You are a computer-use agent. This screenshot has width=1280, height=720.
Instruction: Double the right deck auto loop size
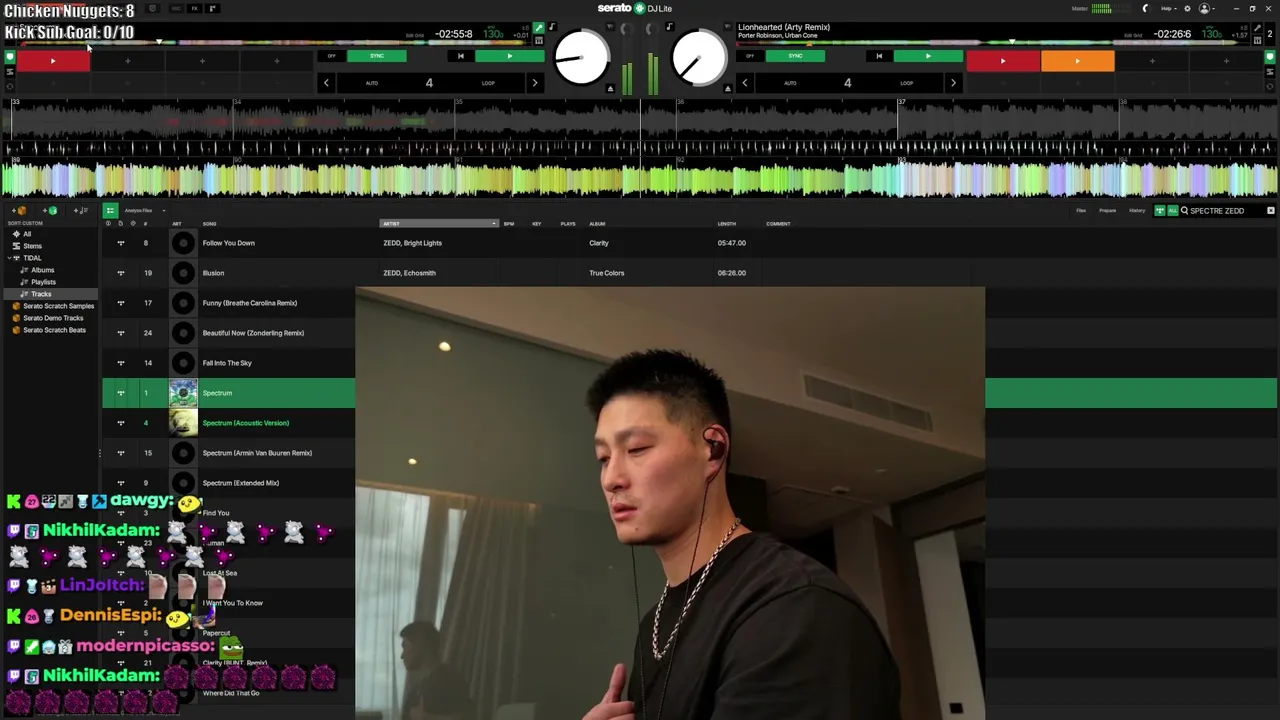(953, 83)
